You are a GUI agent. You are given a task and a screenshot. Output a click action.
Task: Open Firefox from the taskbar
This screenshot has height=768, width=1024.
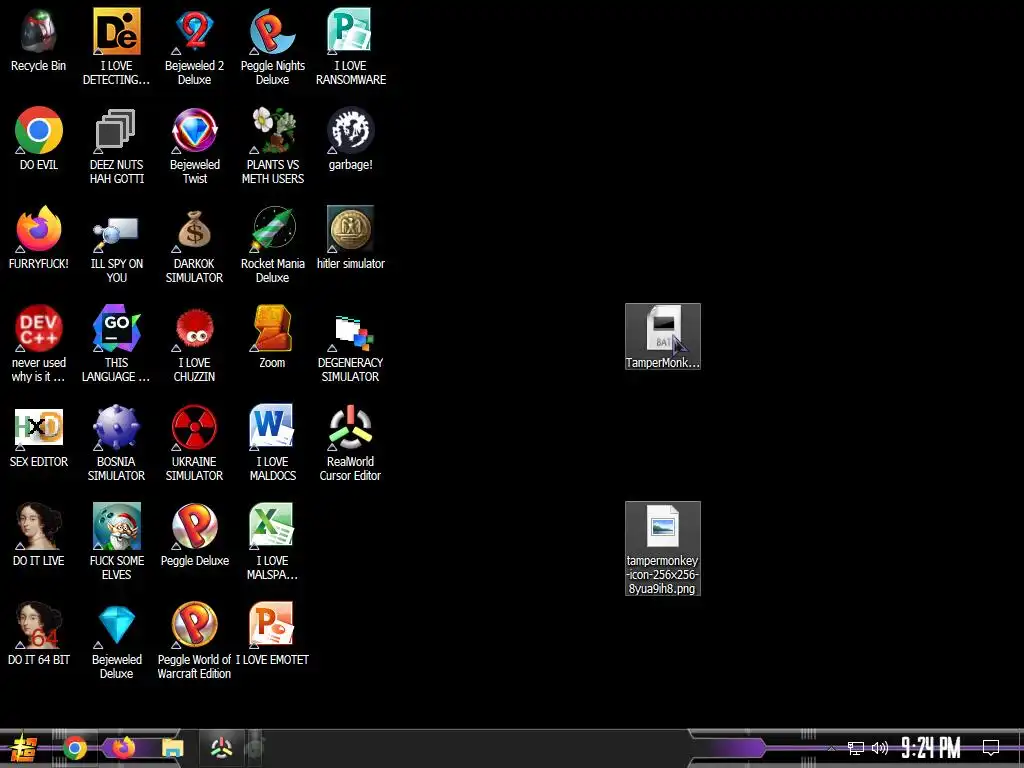123,748
